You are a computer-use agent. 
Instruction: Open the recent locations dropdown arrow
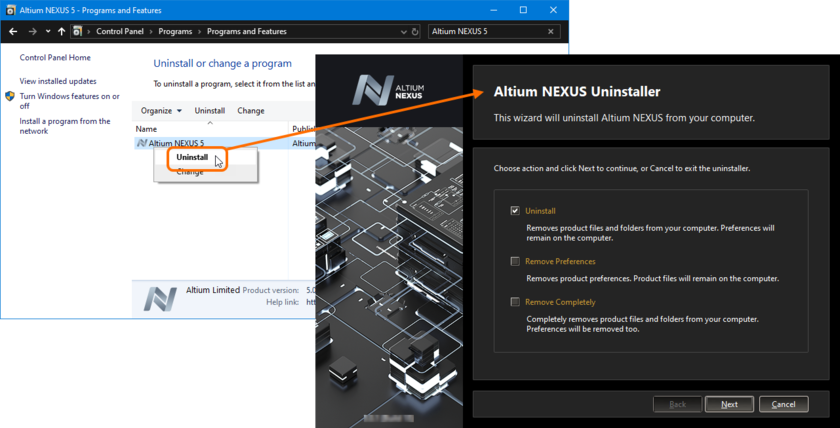pyautogui.click(x=48, y=32)
